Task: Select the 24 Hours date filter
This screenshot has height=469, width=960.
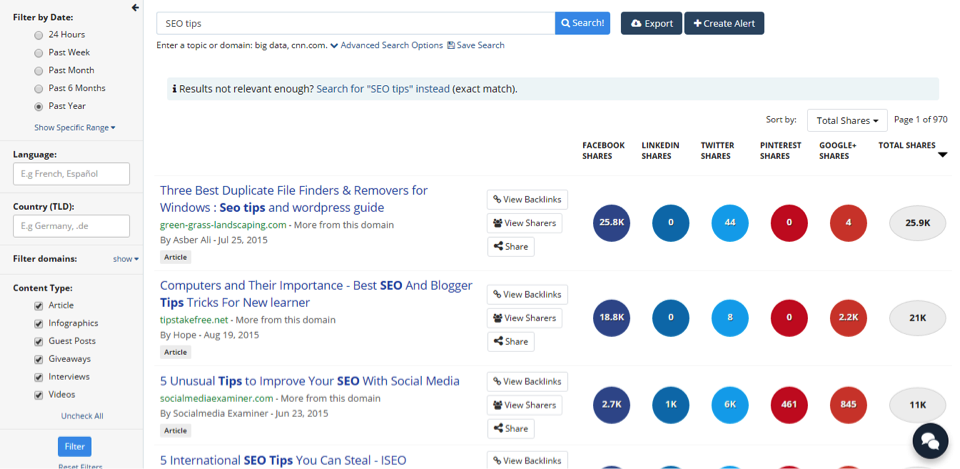Action: coord(39,35)
